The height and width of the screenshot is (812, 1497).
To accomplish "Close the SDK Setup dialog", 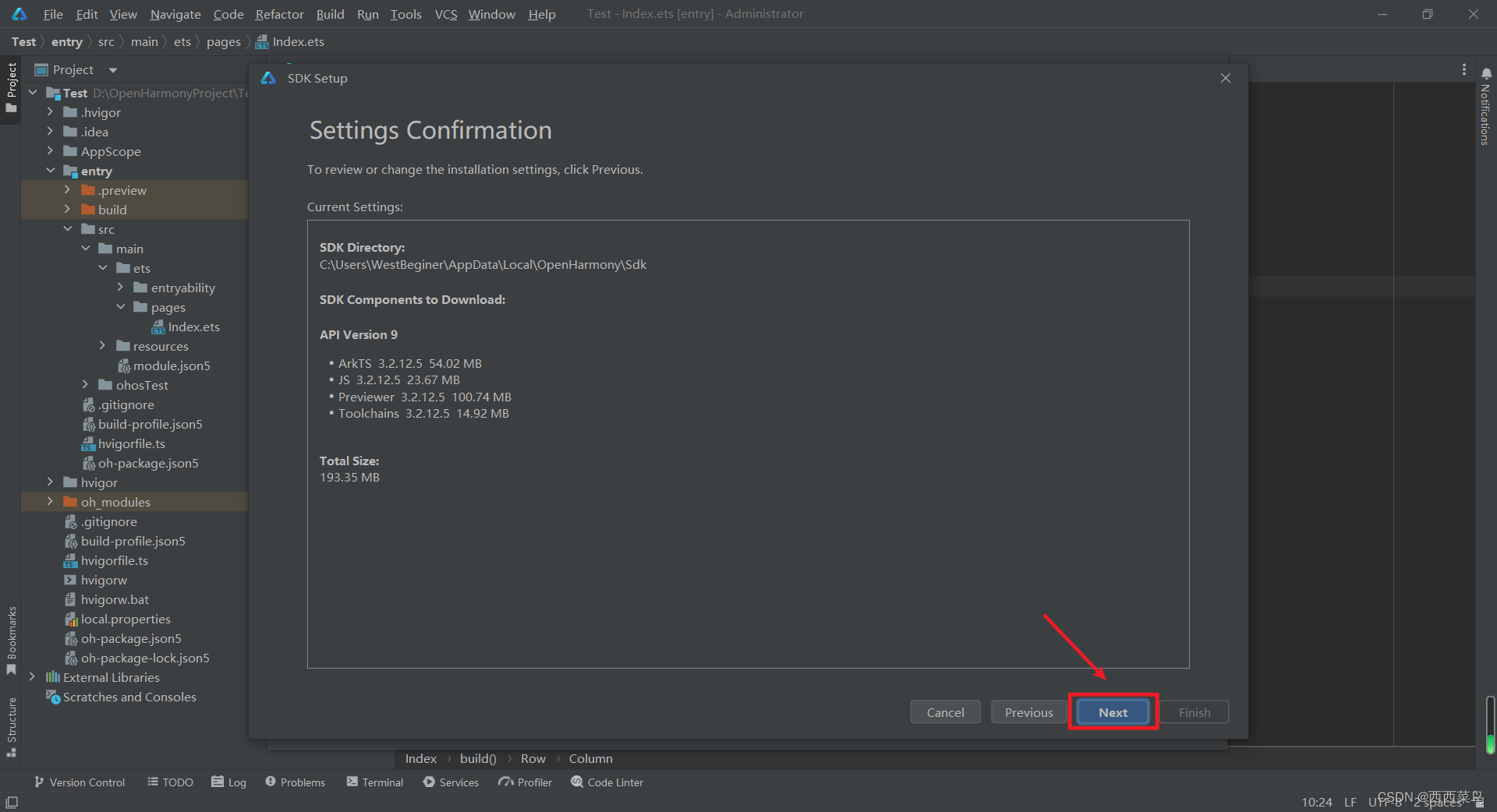I will pos(1226,78).
